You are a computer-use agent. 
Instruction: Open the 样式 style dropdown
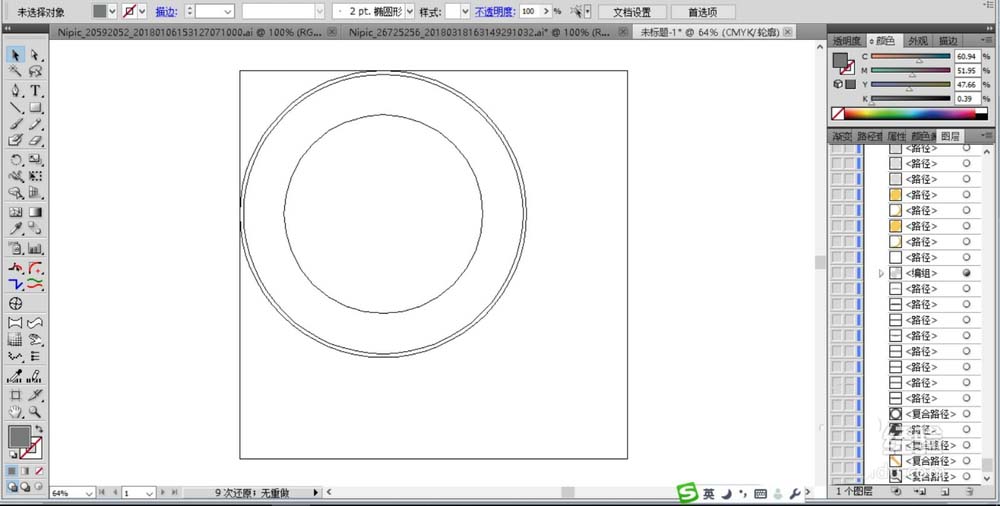466,11
